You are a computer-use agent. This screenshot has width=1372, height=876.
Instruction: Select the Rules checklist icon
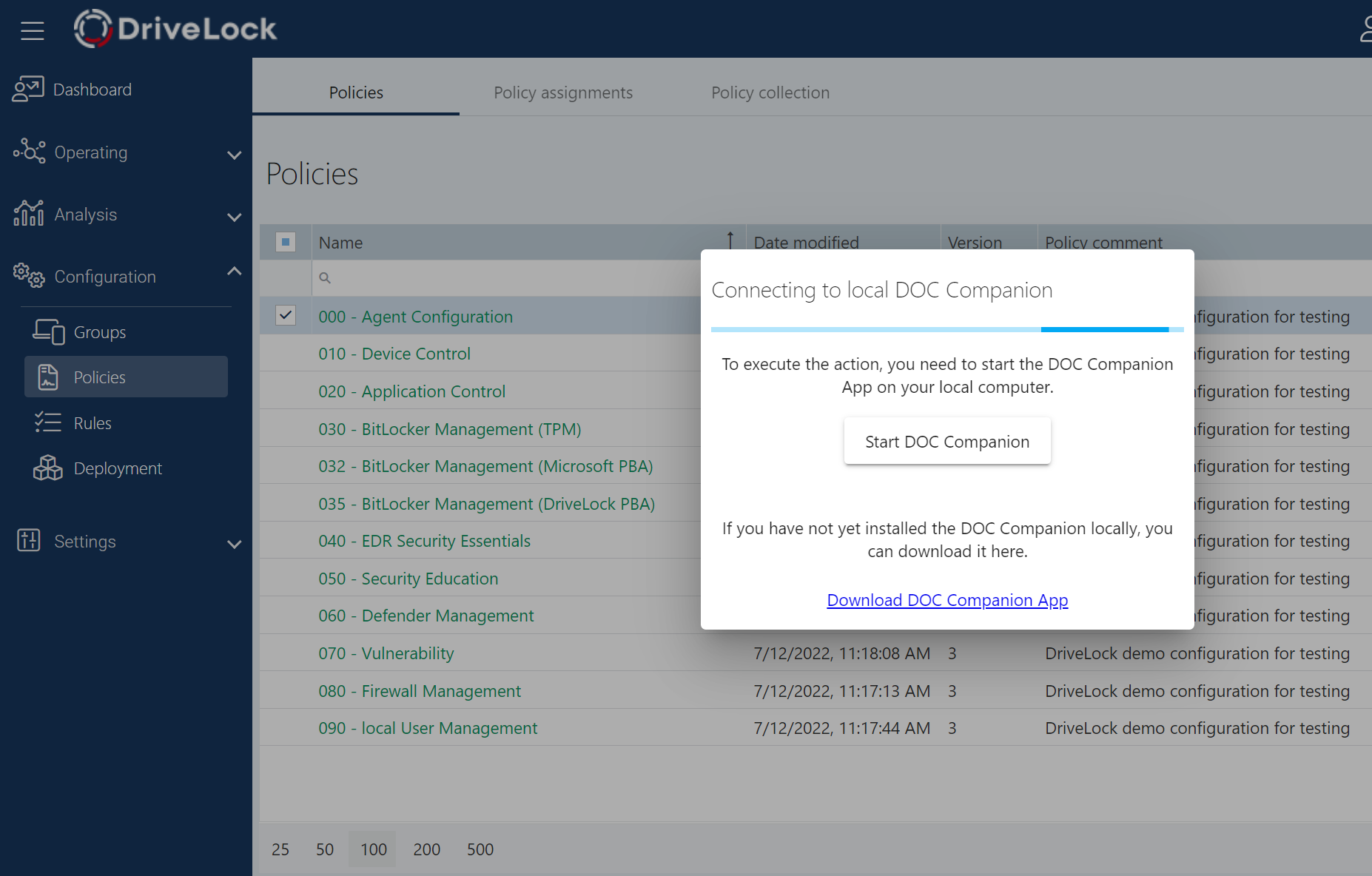[48, 422]
